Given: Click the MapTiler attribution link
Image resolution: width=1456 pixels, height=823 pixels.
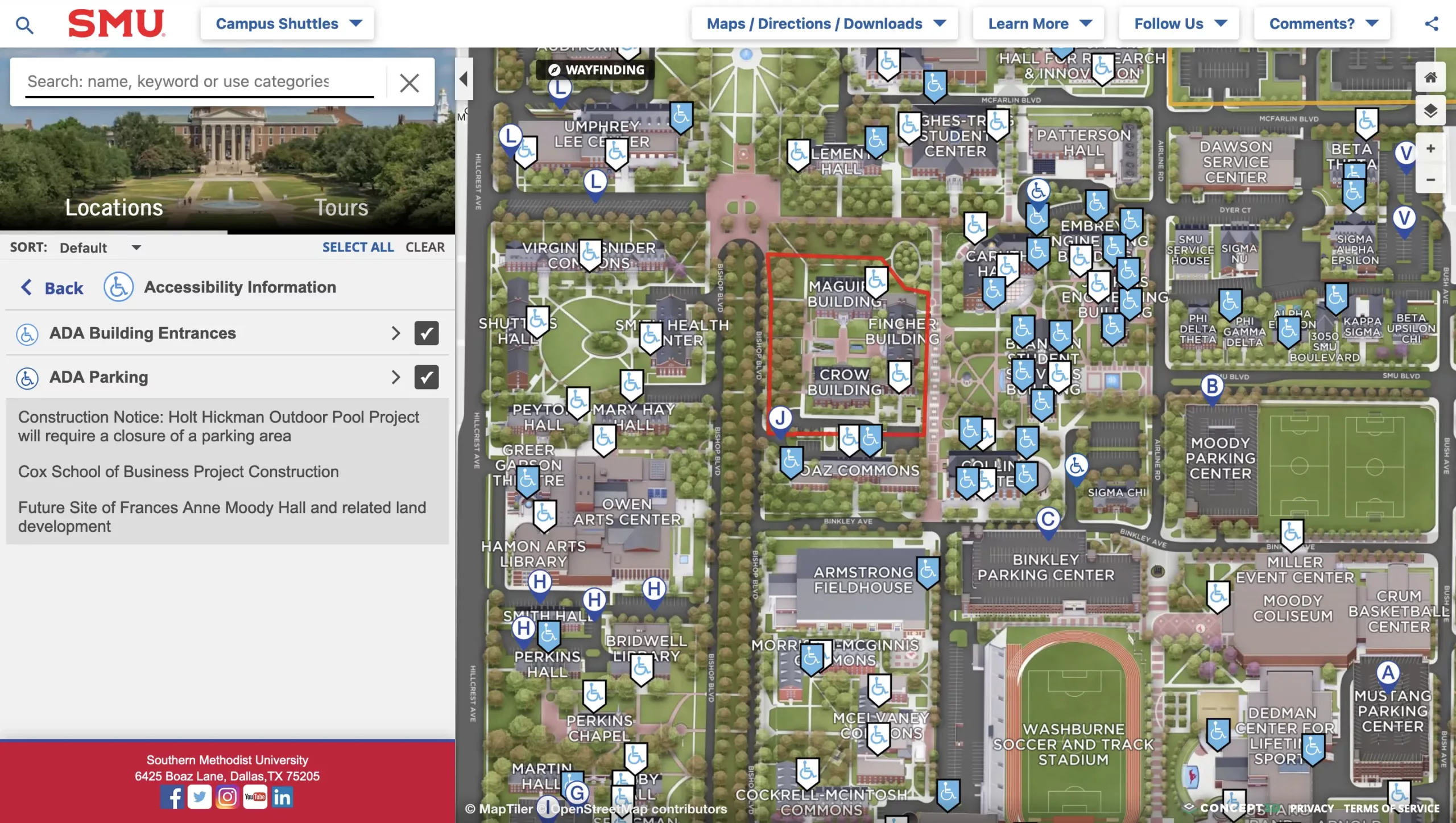Looking at the screenshot, I should pyautogui.click(x=500, y=809).
